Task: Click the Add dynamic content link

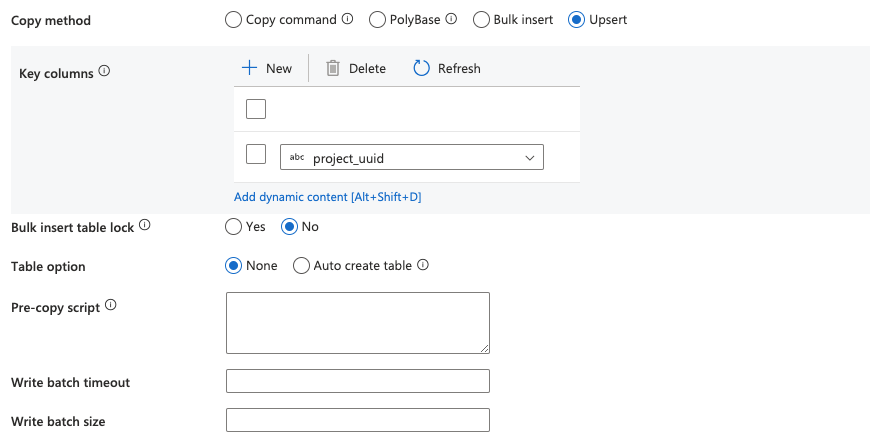Action: (x=327, y=197)
